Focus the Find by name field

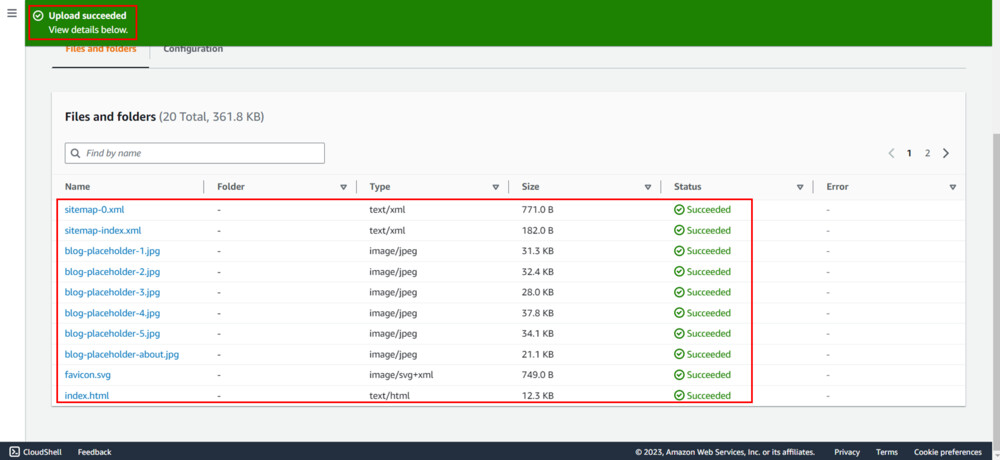tap(200, 153)
